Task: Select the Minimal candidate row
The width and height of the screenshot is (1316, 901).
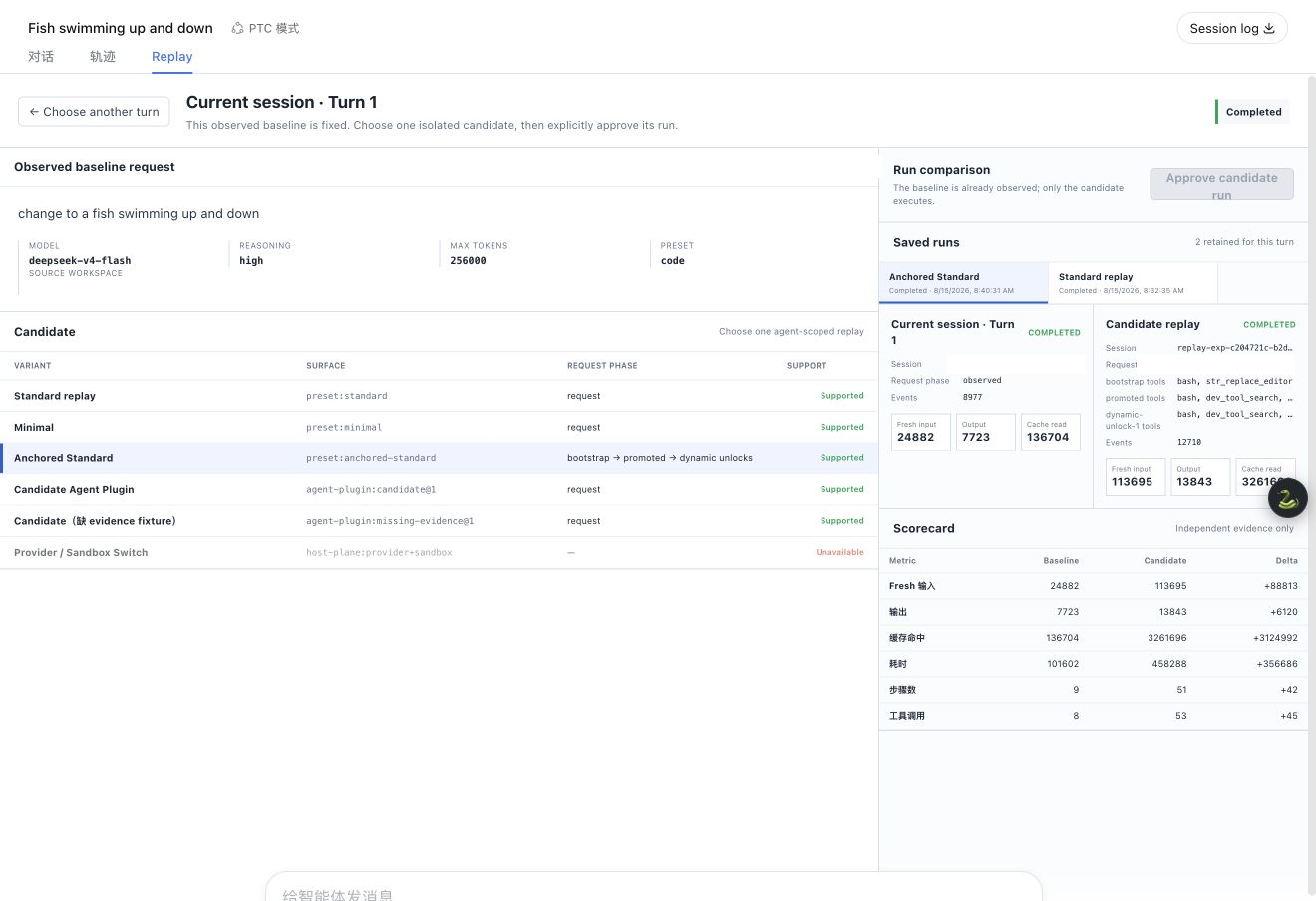Action: (439, 427)
